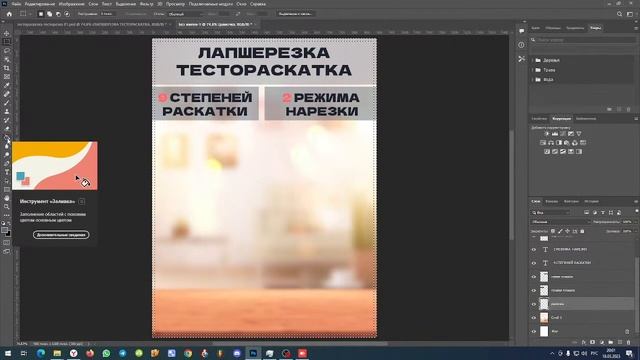Open the layer style fx menu
Screen dimensions: 640x360
[x=584, y=342]
